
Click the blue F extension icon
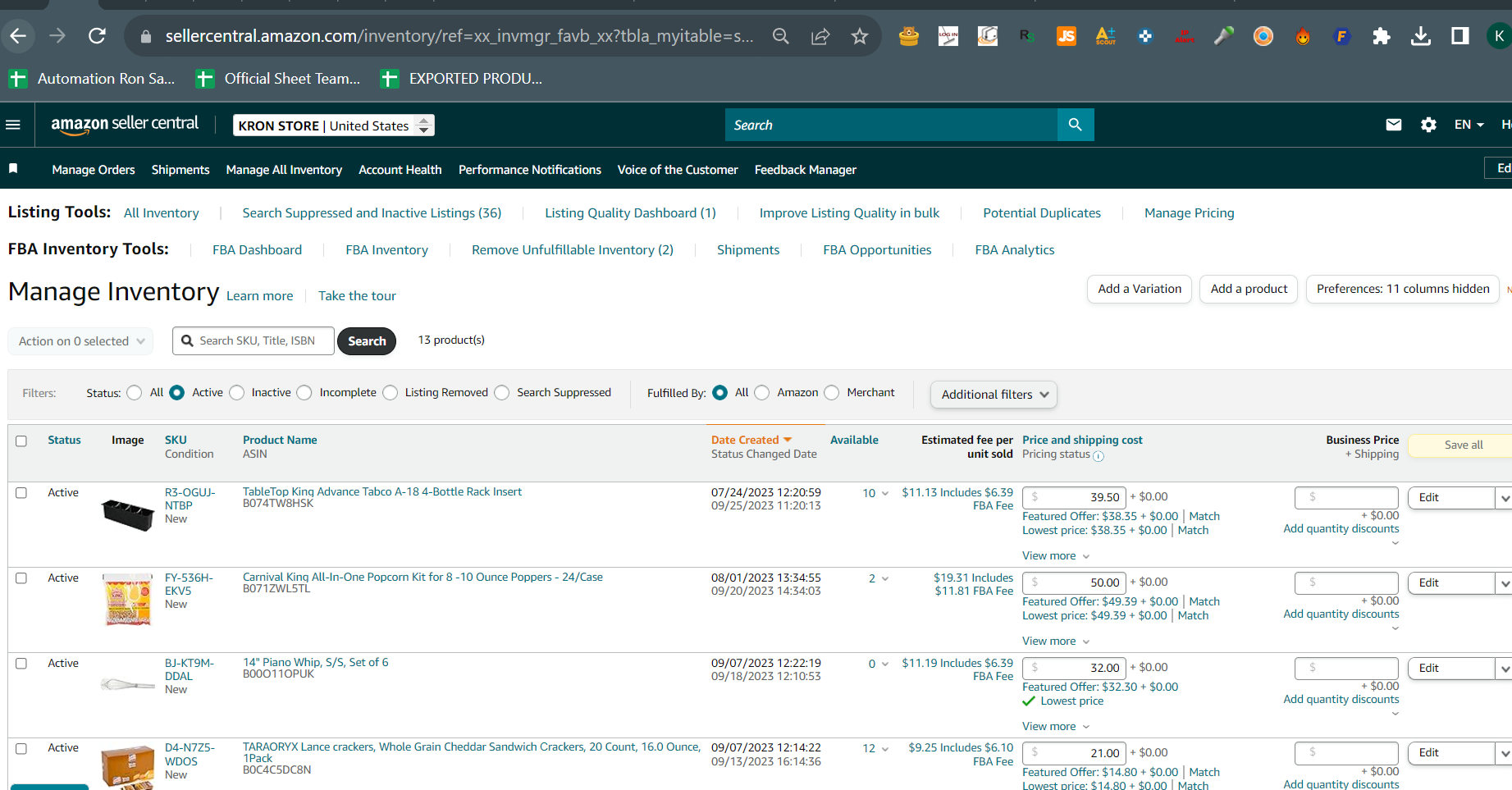pos(1342,36)
